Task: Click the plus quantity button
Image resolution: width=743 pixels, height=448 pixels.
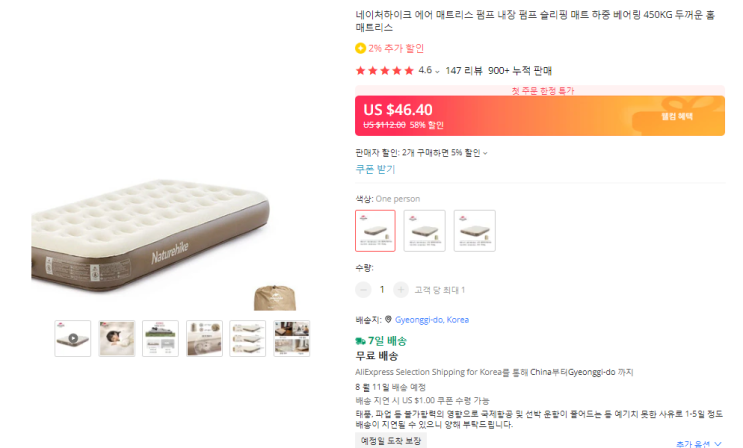Action: 401,290
